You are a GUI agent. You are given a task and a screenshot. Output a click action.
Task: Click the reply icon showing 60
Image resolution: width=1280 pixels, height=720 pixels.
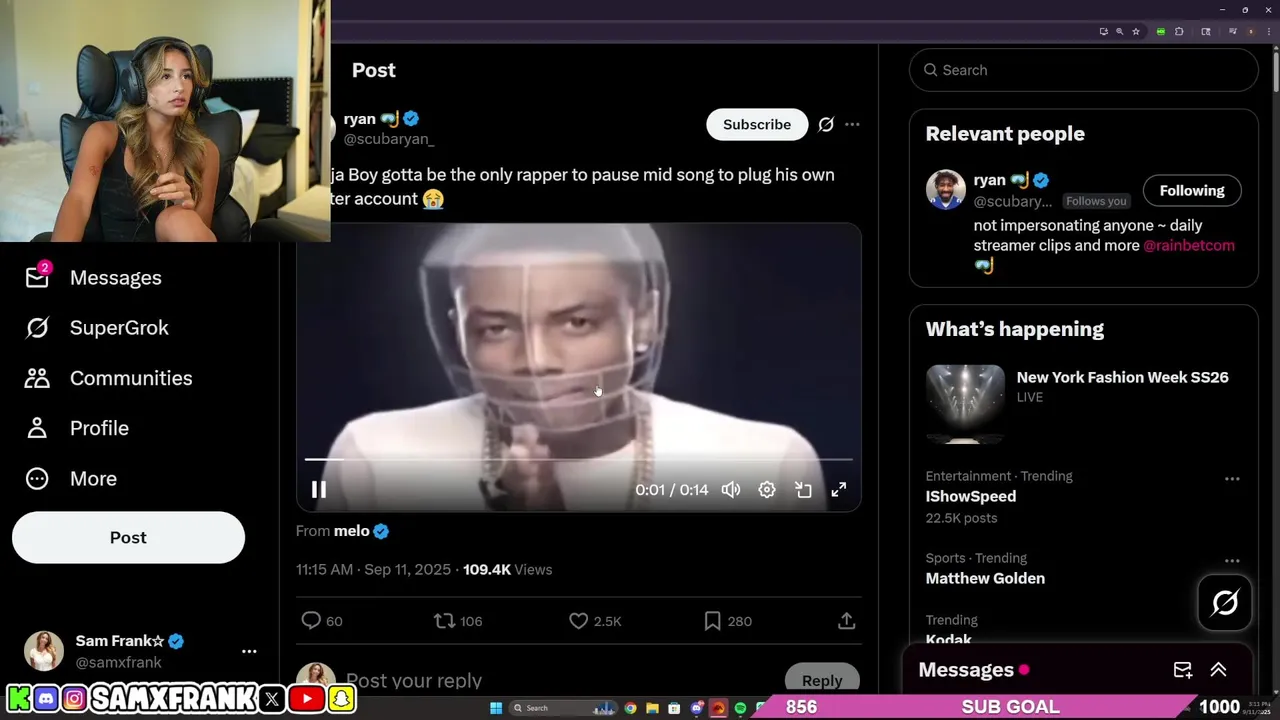click(322, 621)
